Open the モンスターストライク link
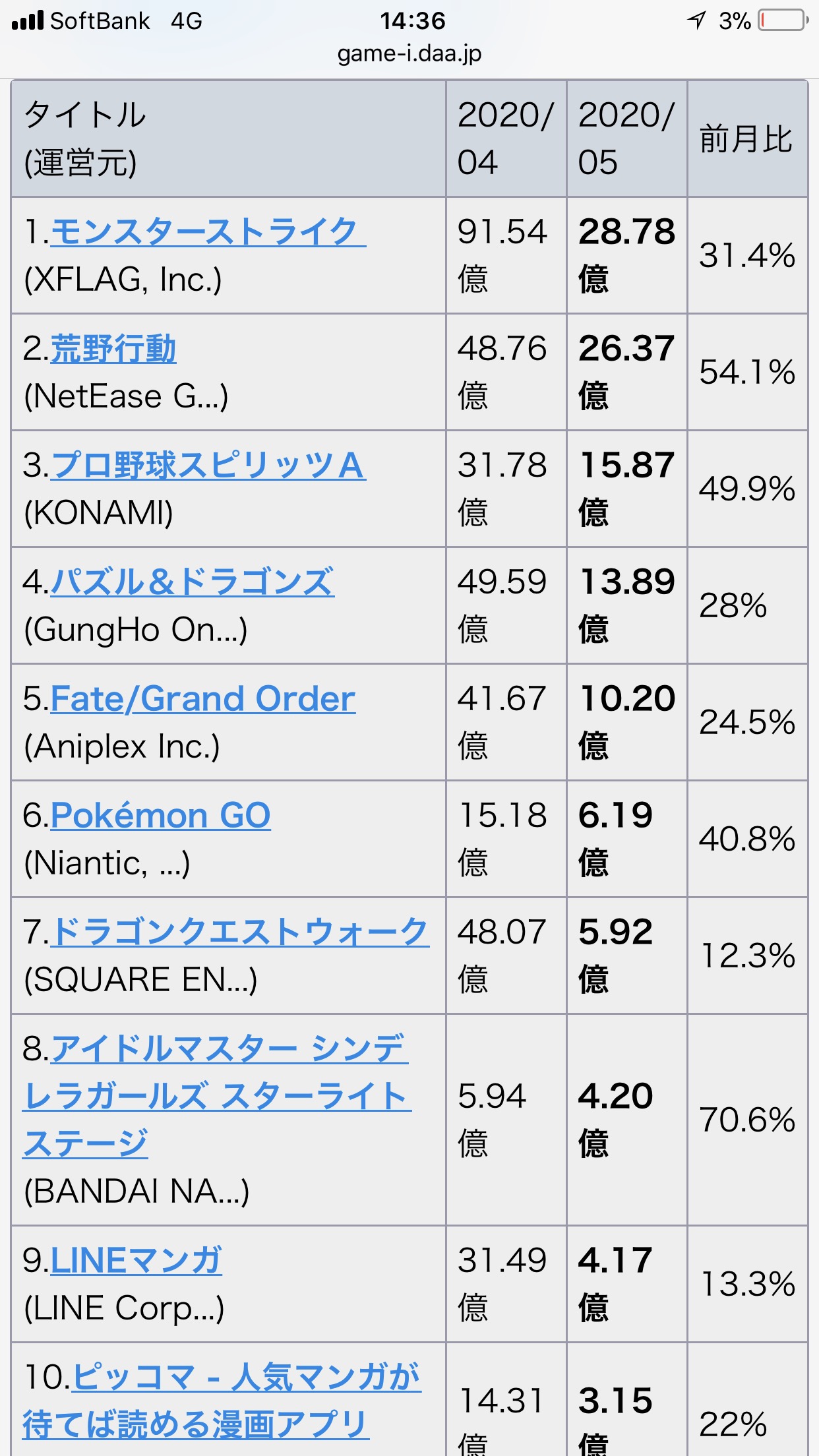 (208, 232)
